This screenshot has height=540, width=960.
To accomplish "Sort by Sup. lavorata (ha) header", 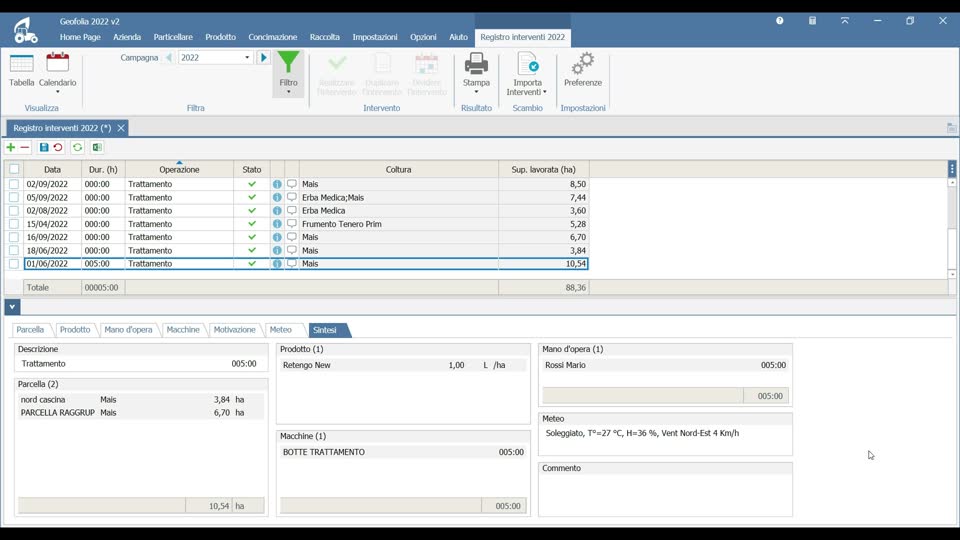I will [x=544, y=170].
